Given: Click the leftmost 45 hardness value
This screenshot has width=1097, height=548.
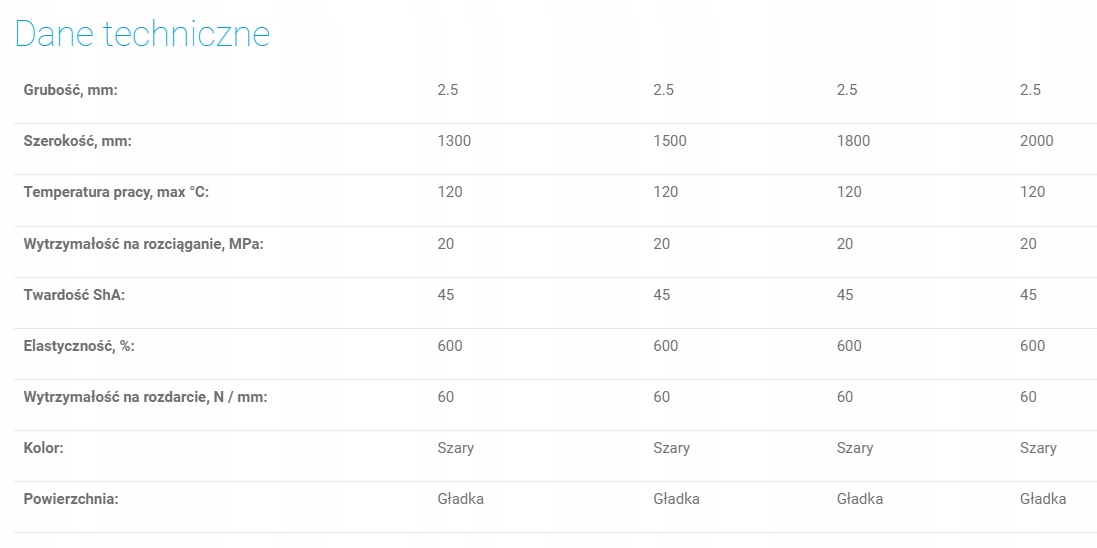Looking at the screenshot, I should 446,295.
